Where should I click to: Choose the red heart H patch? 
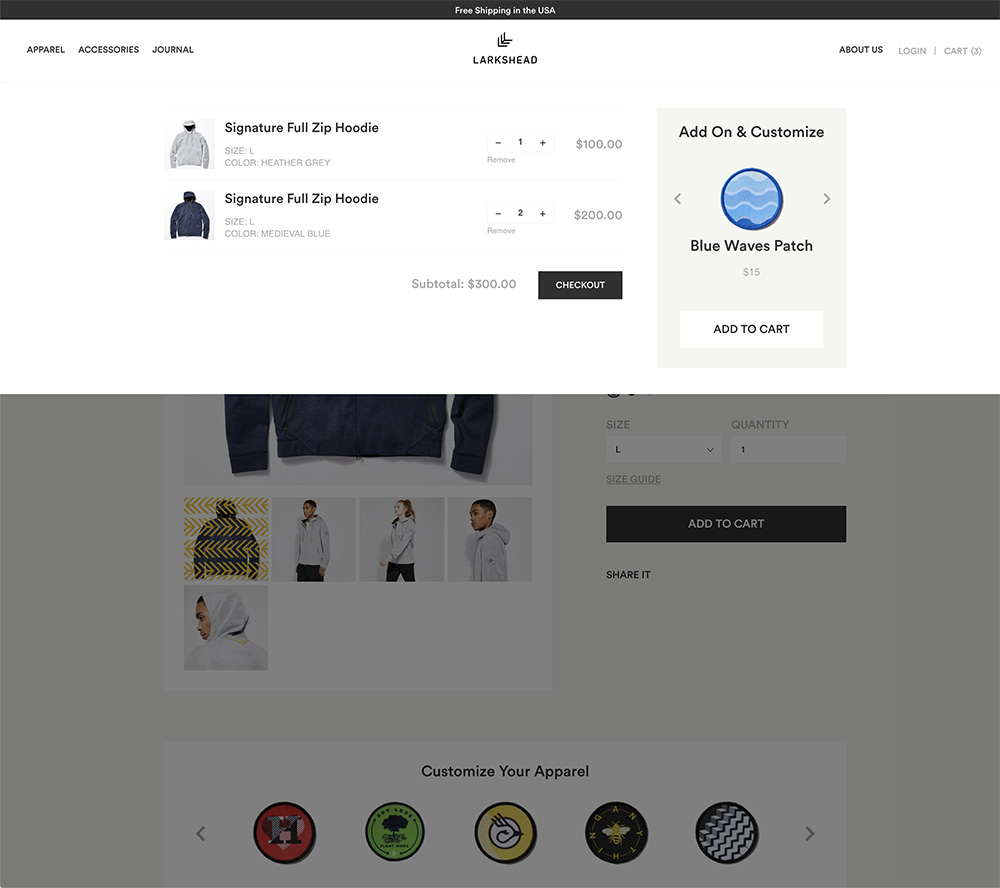point(284,832)
